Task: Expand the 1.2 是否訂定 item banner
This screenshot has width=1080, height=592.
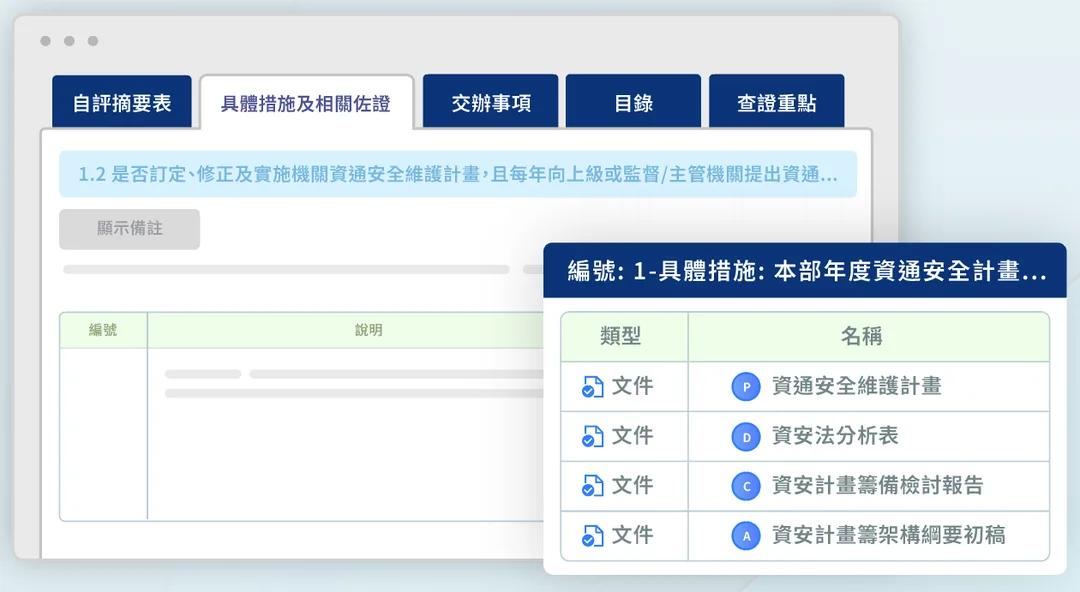Action: tap(458, 174)
